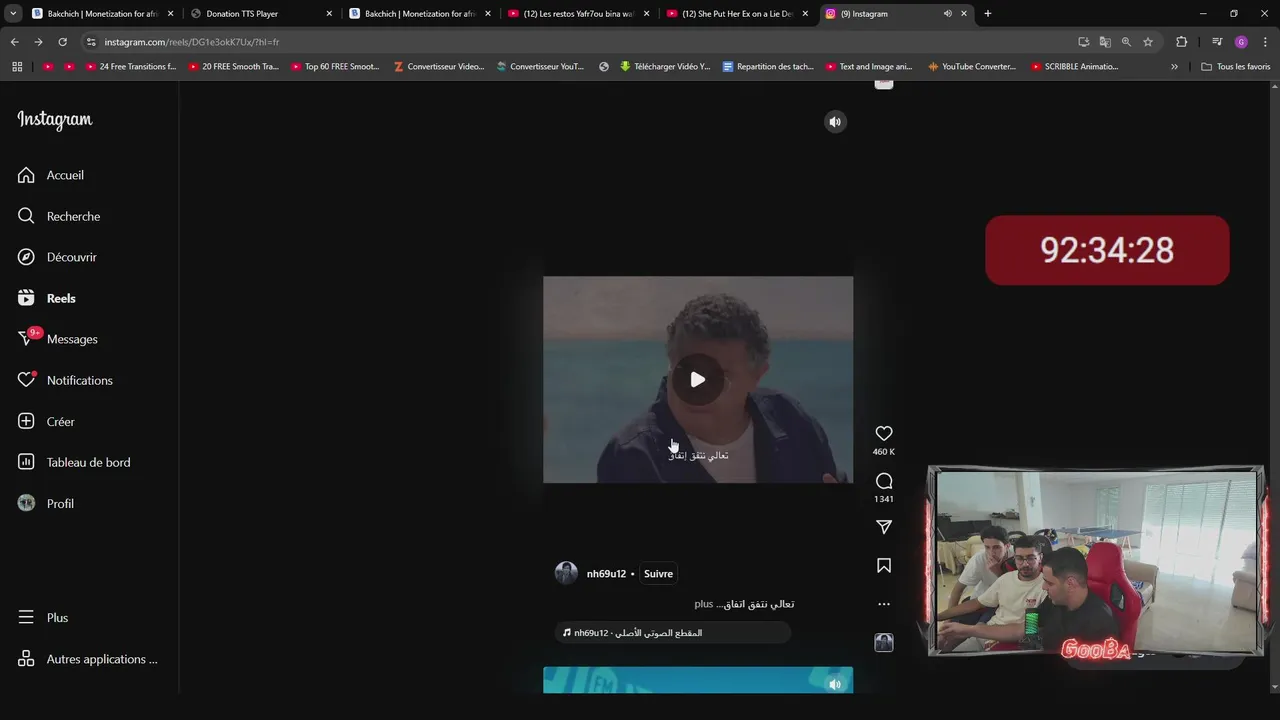This screenshot has height=720, width=1280.
Task: Open Tableau de bord dashboard
Action: tap(74, 462)
